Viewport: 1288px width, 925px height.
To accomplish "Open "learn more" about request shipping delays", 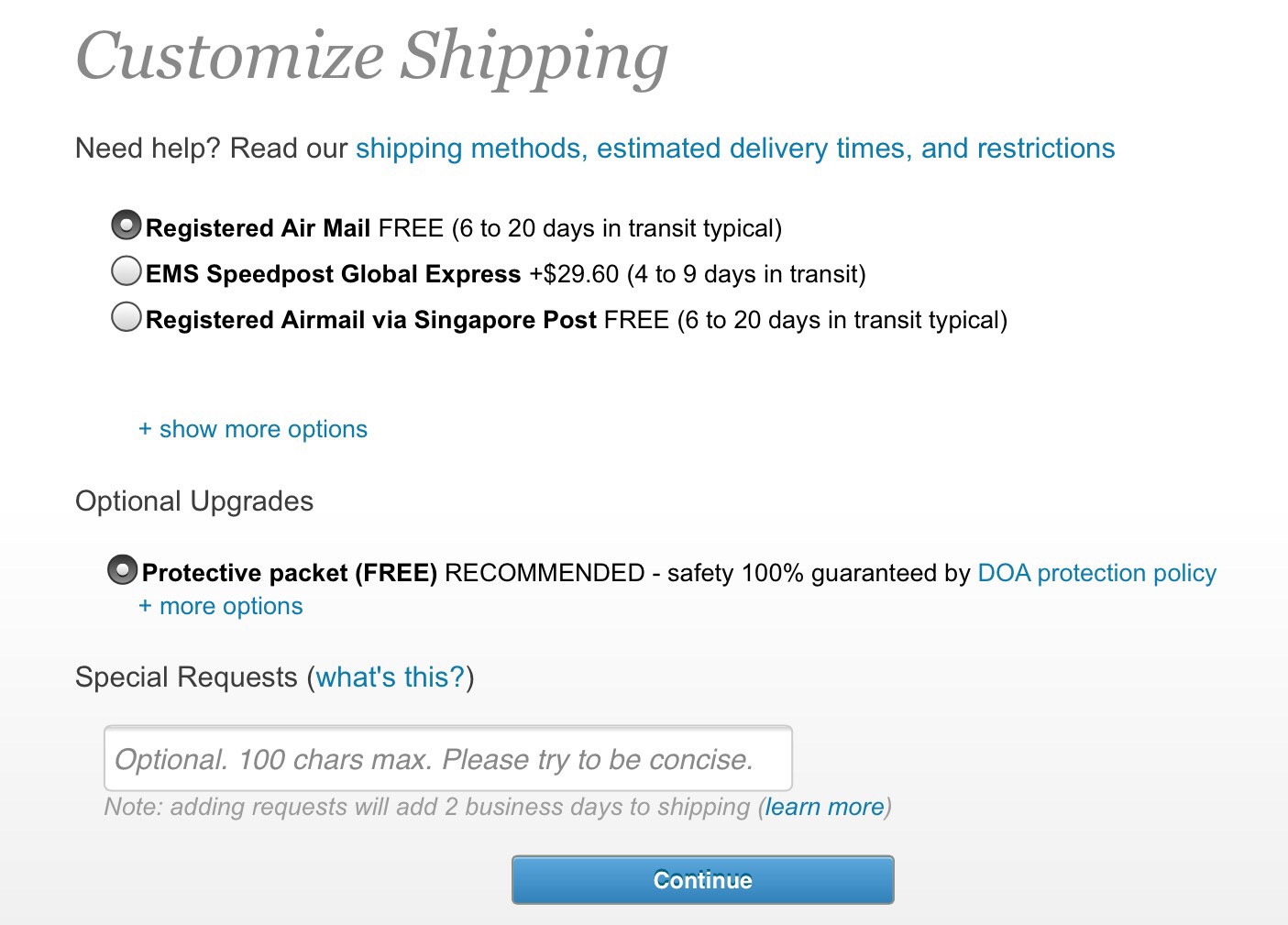I will coord(824,807).
